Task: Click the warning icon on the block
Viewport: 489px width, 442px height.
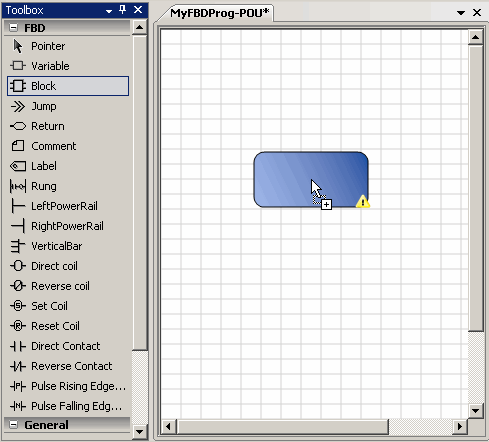Action: coord(363,202)
